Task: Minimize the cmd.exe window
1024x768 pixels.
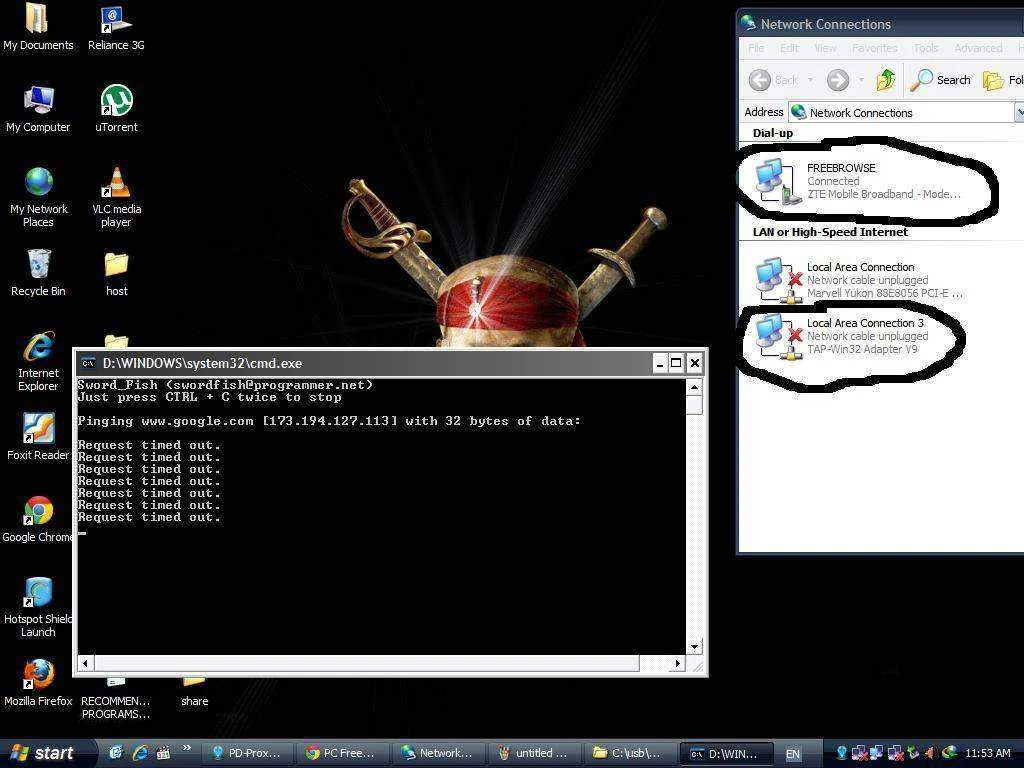Action: tap(660, 363)
